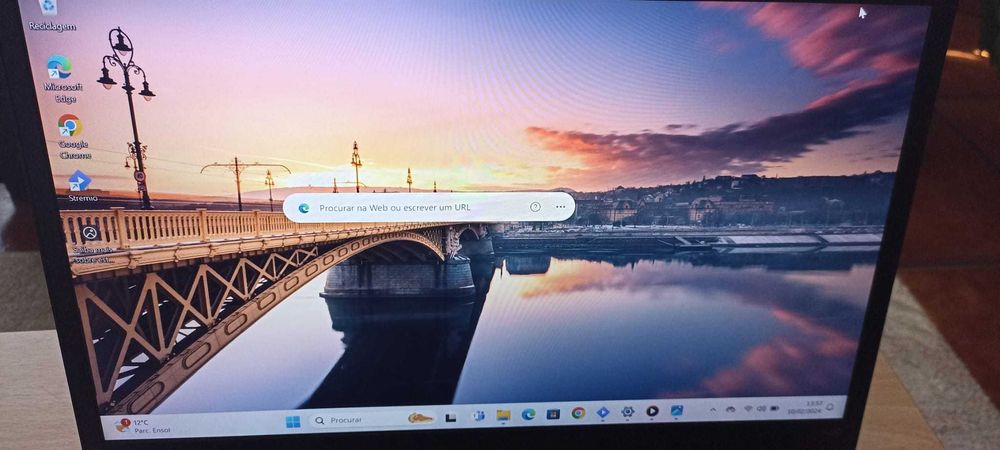Open Stremio from the taskbar
Viewport: 1000px width, 450px height.
coord(603,412)
